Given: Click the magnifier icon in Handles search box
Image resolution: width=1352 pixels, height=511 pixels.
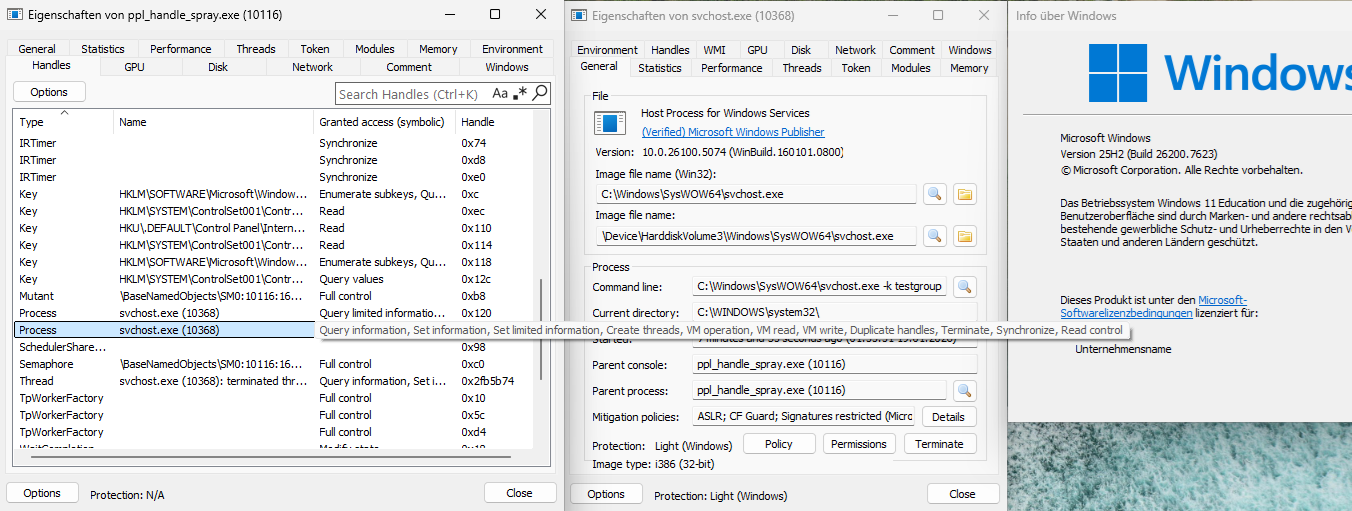Looking at the screenshot, I should [x=540, y=93].
